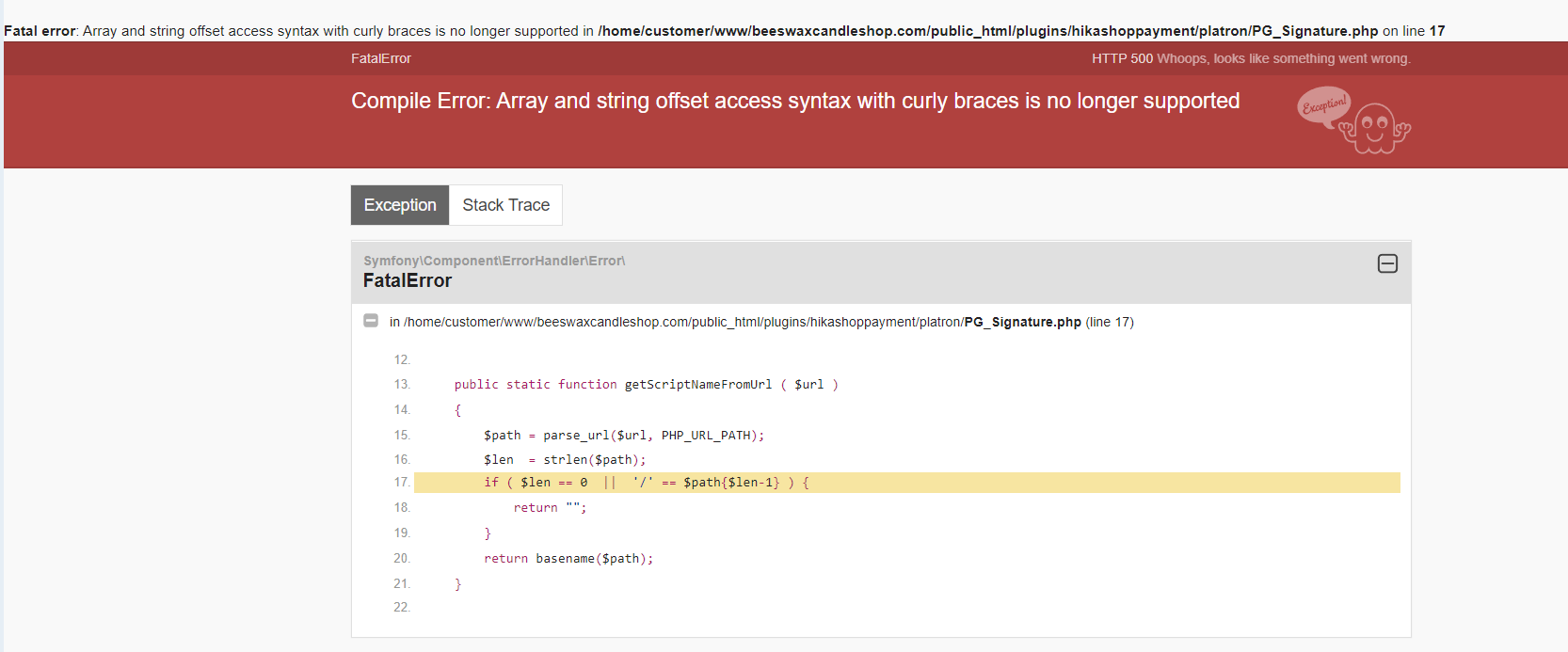Viewport: 1568px width, 652px height.
Task: Click line number 17 in the gutter
Action: tap(402, 483)
